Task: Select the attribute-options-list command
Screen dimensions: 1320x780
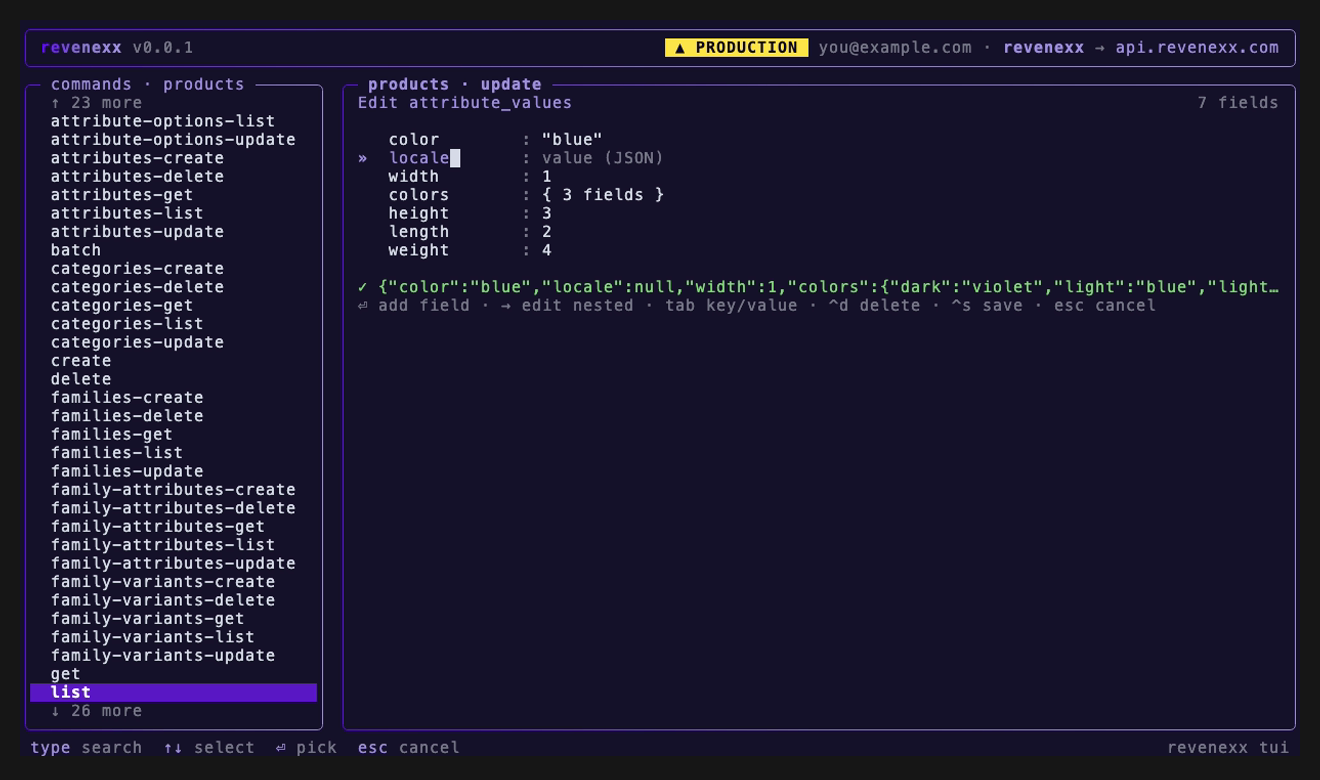Action: (x=163, y=121)
